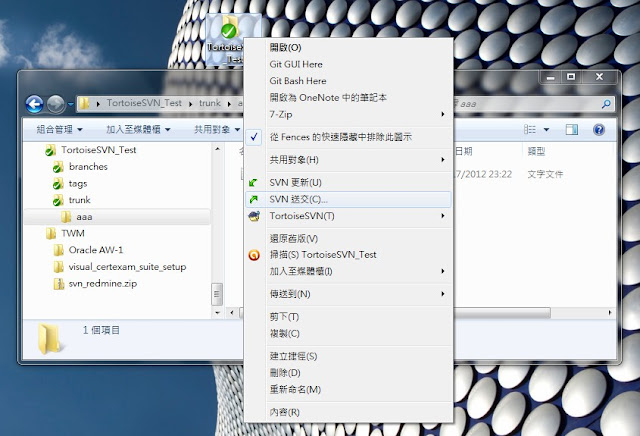This screenshot has width=640, height=436.
Task: Click the SVN Update green arrow icon
Action: [253, 182]
